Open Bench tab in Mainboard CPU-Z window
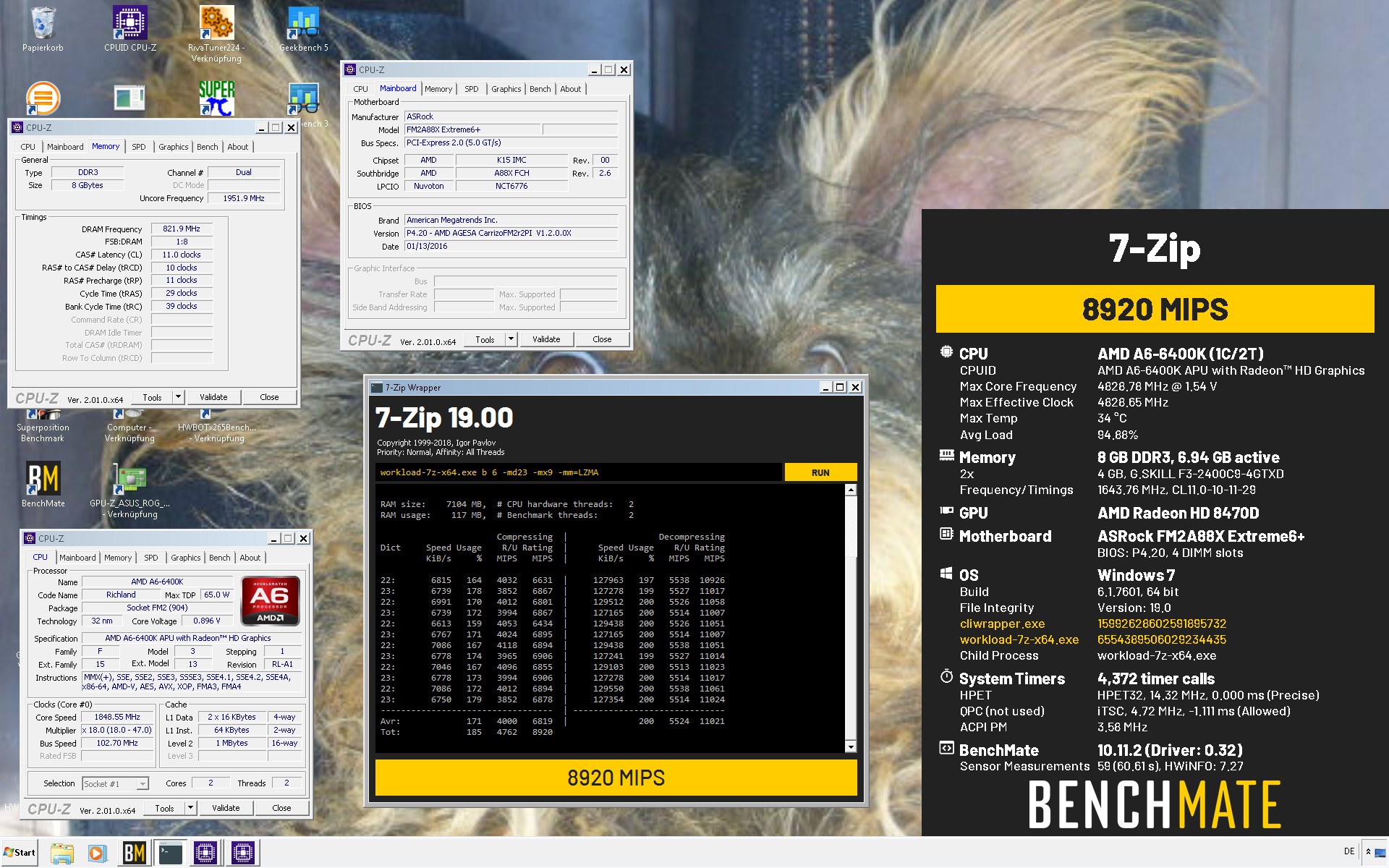The width and height of the screenshot is (1389, 868). click(x=540, y=89)
